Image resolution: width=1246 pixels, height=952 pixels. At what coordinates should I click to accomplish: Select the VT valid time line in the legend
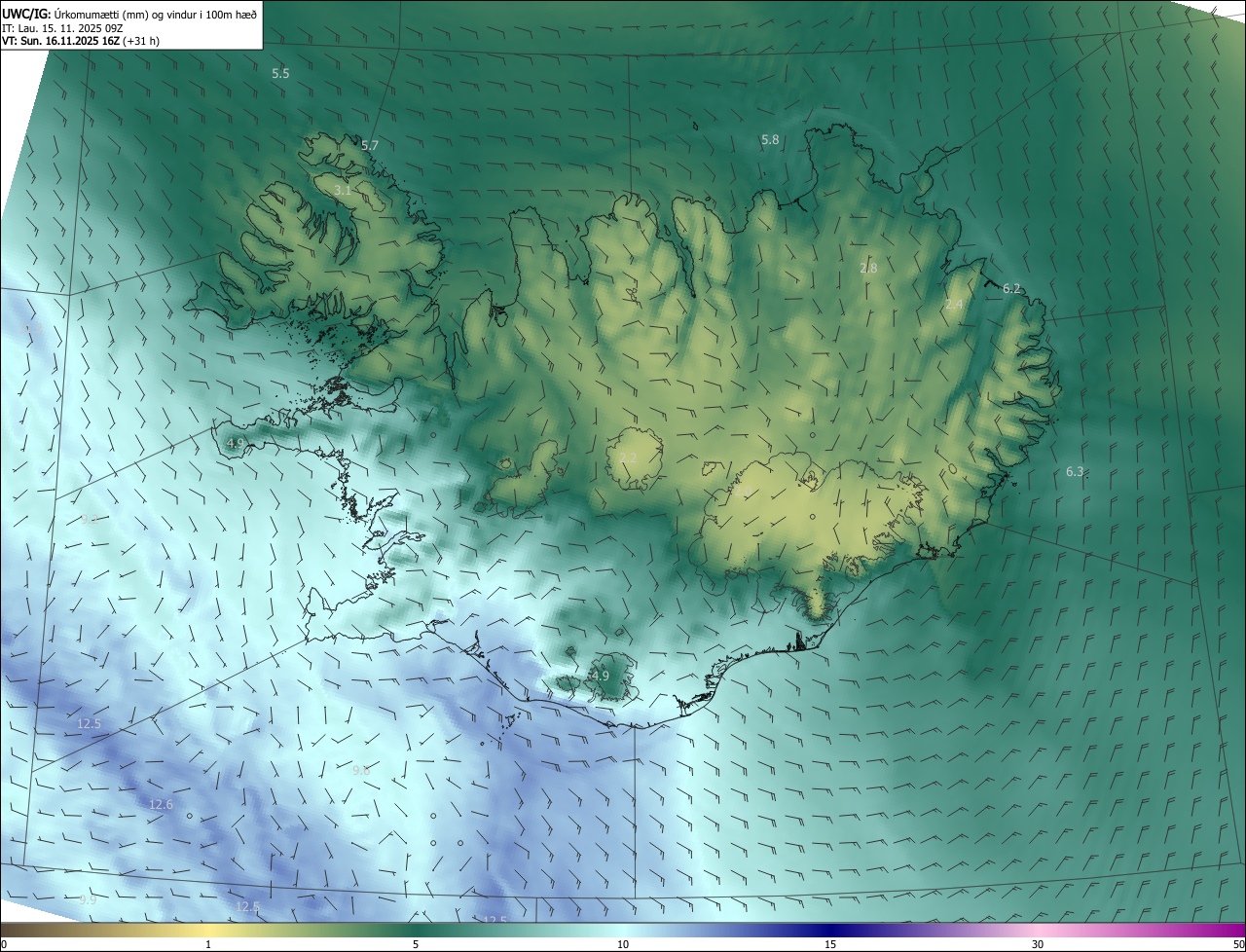click(x=80, y=41)
